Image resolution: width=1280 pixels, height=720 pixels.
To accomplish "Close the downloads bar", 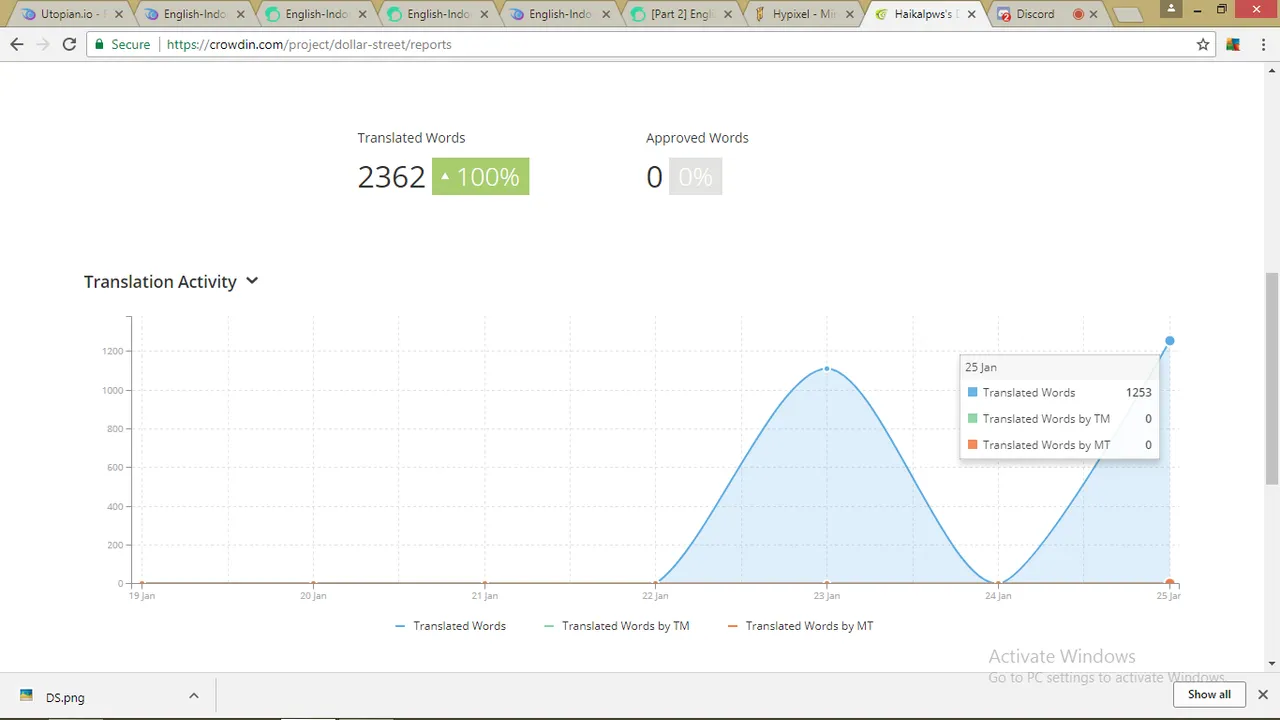I will pyautogui.click(x=1262, y=695).
